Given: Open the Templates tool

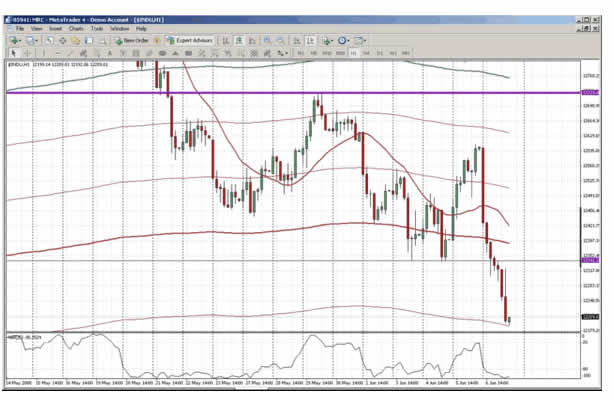Looking at the screenshot, I should [x=358, y=40].
